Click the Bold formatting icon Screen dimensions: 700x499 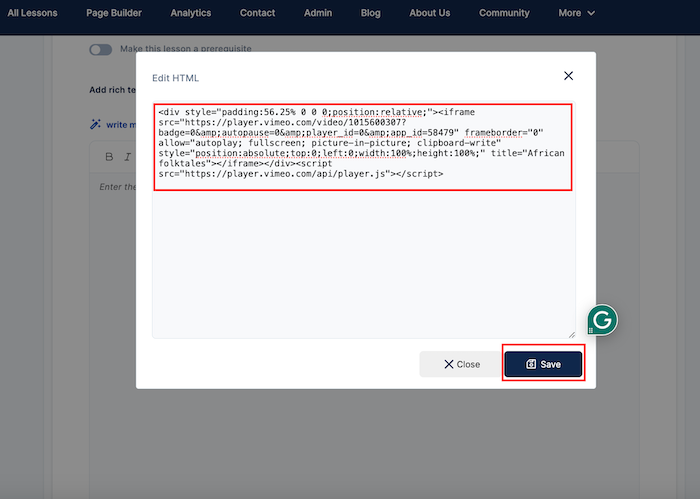pyautogui.click(x=109, y=157)
